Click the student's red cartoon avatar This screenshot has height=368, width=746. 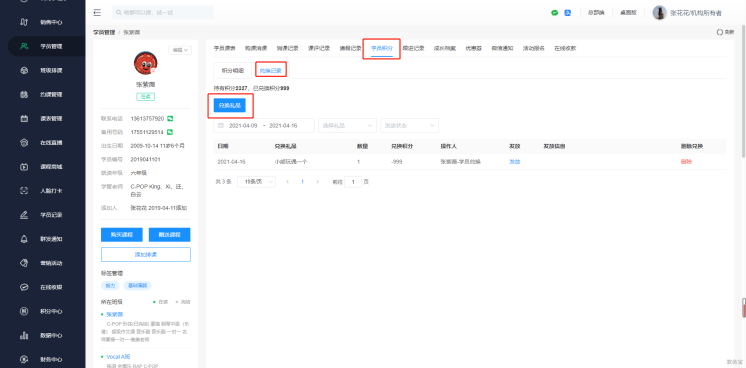[x=146, y=63]
